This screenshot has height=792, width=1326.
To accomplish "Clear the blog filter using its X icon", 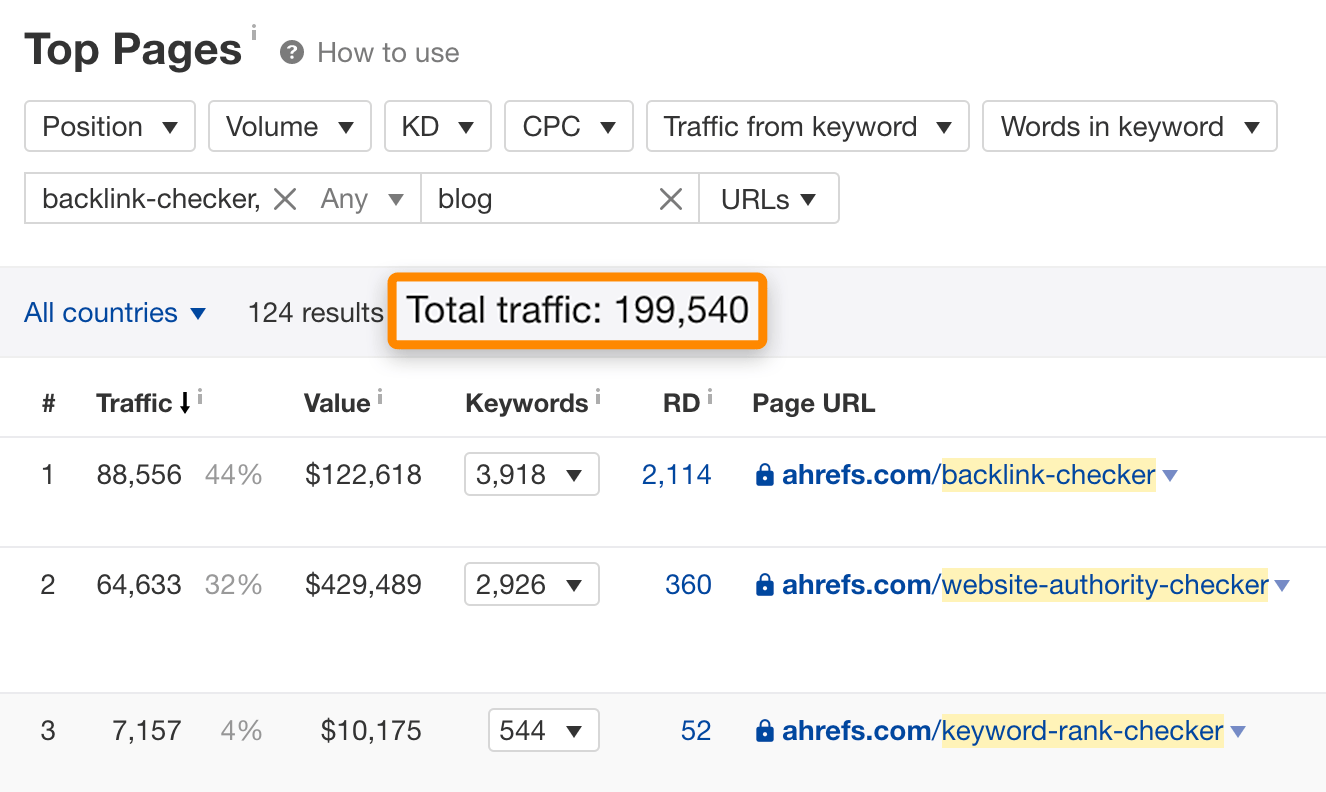I will point(670,198).
